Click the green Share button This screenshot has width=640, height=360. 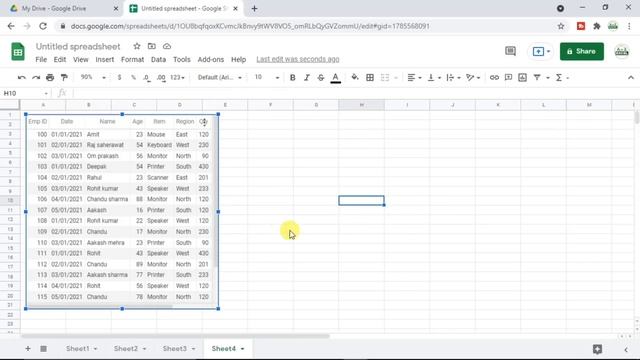pyautogui.click(x=582, y=51)
